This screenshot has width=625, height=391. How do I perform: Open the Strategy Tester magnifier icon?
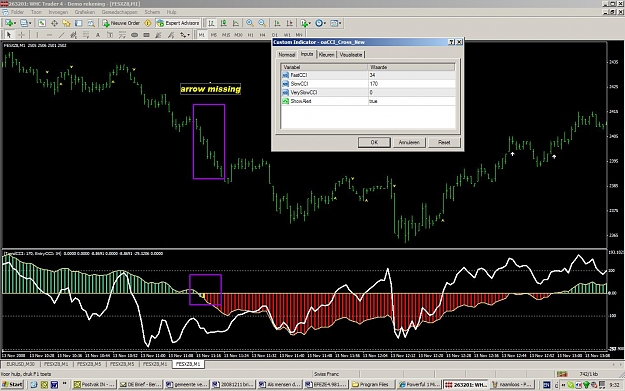(91, 23)
